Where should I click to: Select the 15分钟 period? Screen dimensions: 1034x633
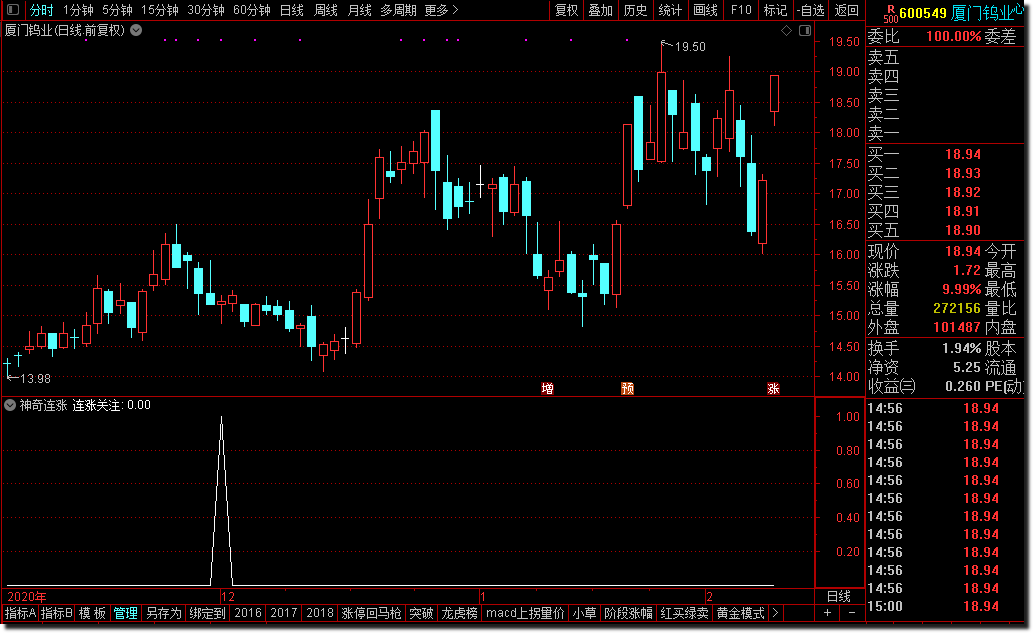point(160,10)
